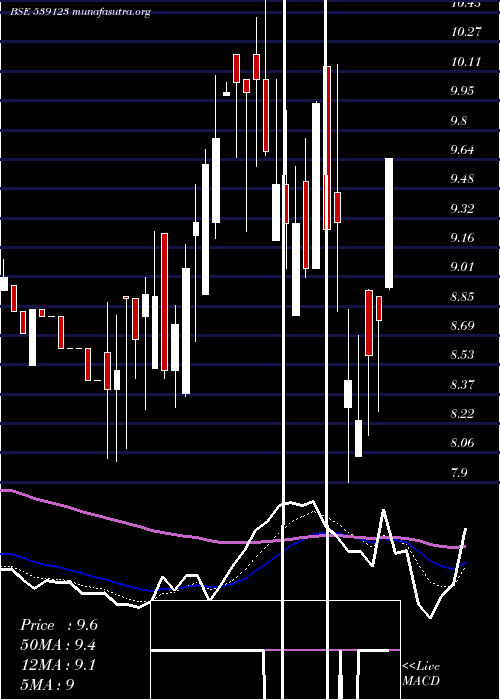Viewport: 500px width, 700px height.
Task: Select the 12MA : 9.1 readout
Action: 58,664
